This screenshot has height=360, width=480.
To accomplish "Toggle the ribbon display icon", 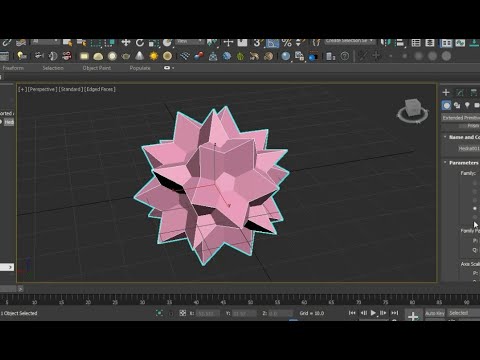I will [x=446, y=43].
